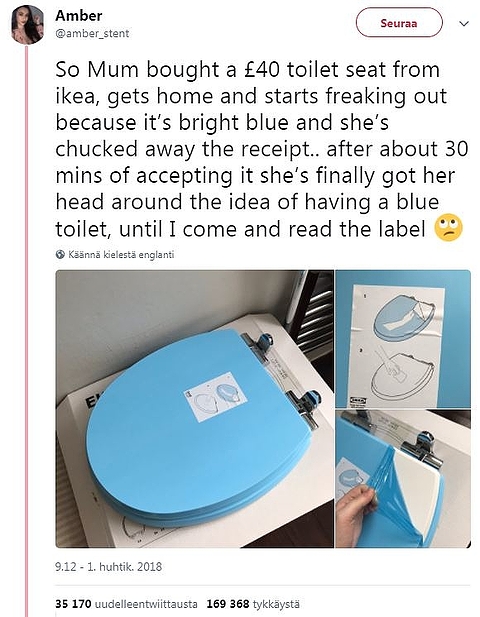Screen dimensions: 480x617
Task: Click the pink thread line below avatar
Action: (x=27, y=331)
